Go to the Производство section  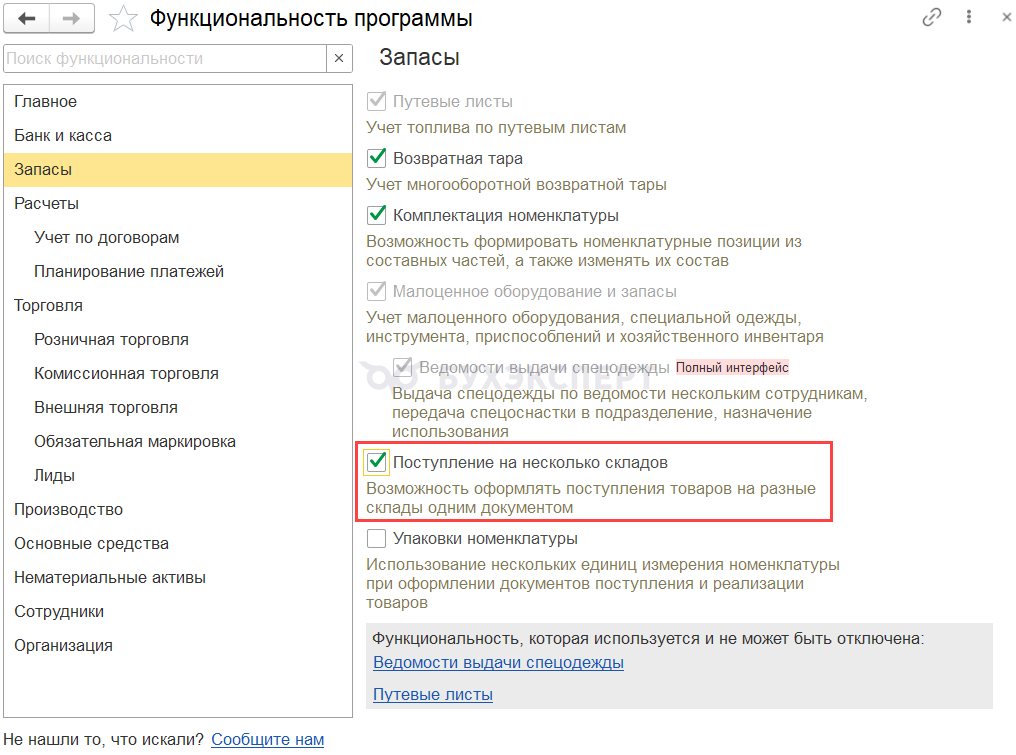coord(178,509)
